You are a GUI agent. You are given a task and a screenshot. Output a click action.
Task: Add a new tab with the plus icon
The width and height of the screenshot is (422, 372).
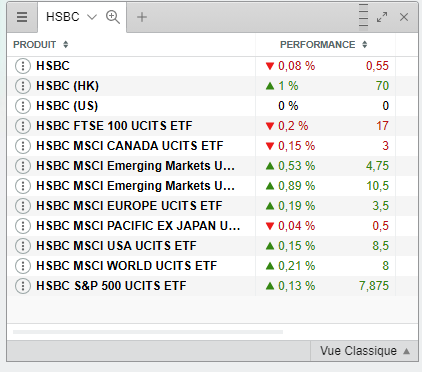click(142, 17)
